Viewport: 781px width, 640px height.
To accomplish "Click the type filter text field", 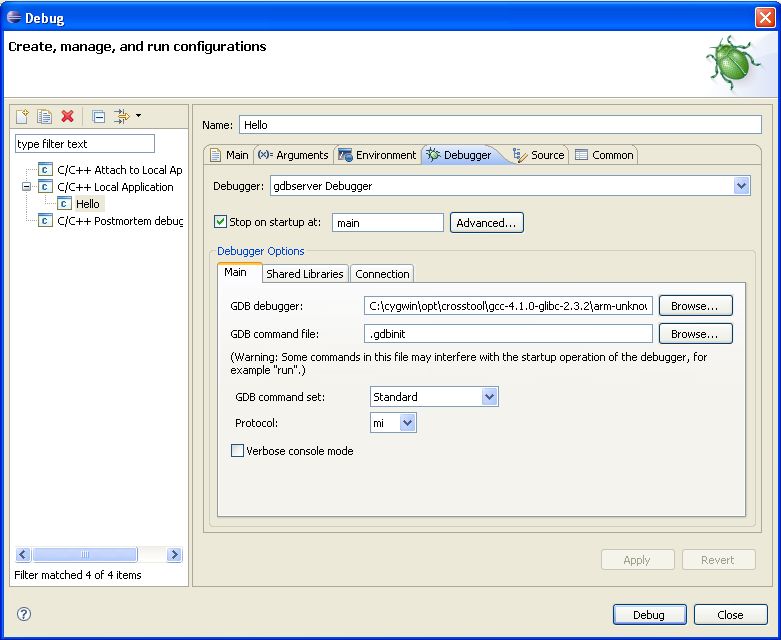I will click(x=85, y=144).
